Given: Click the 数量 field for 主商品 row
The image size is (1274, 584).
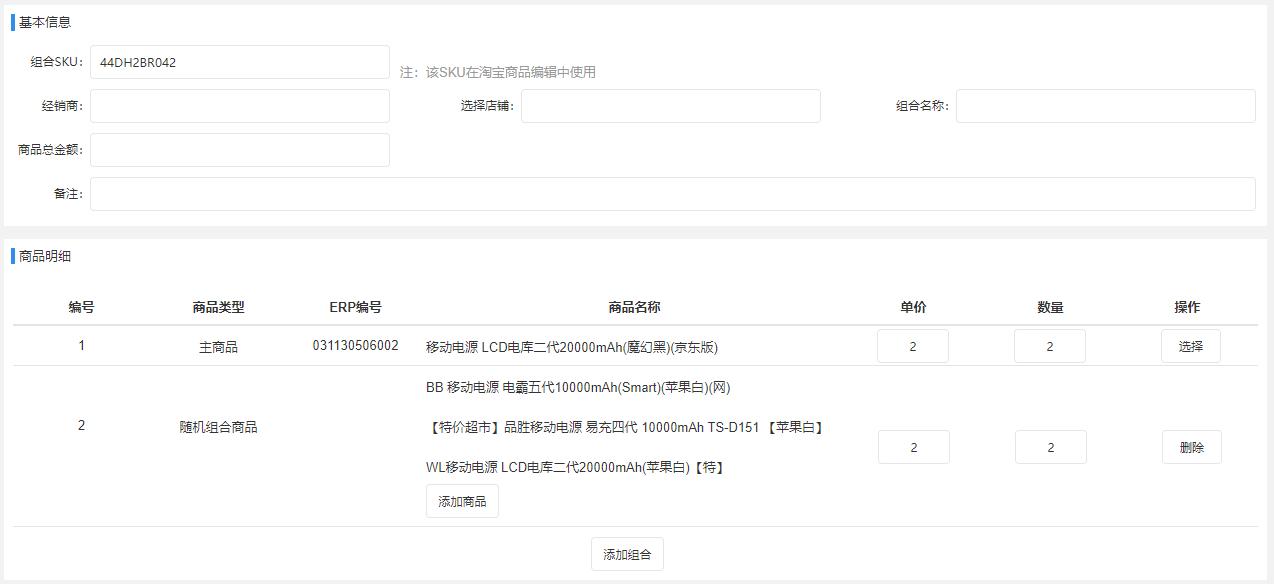Looking at the screenshot, I should (x=1049, y=346).
